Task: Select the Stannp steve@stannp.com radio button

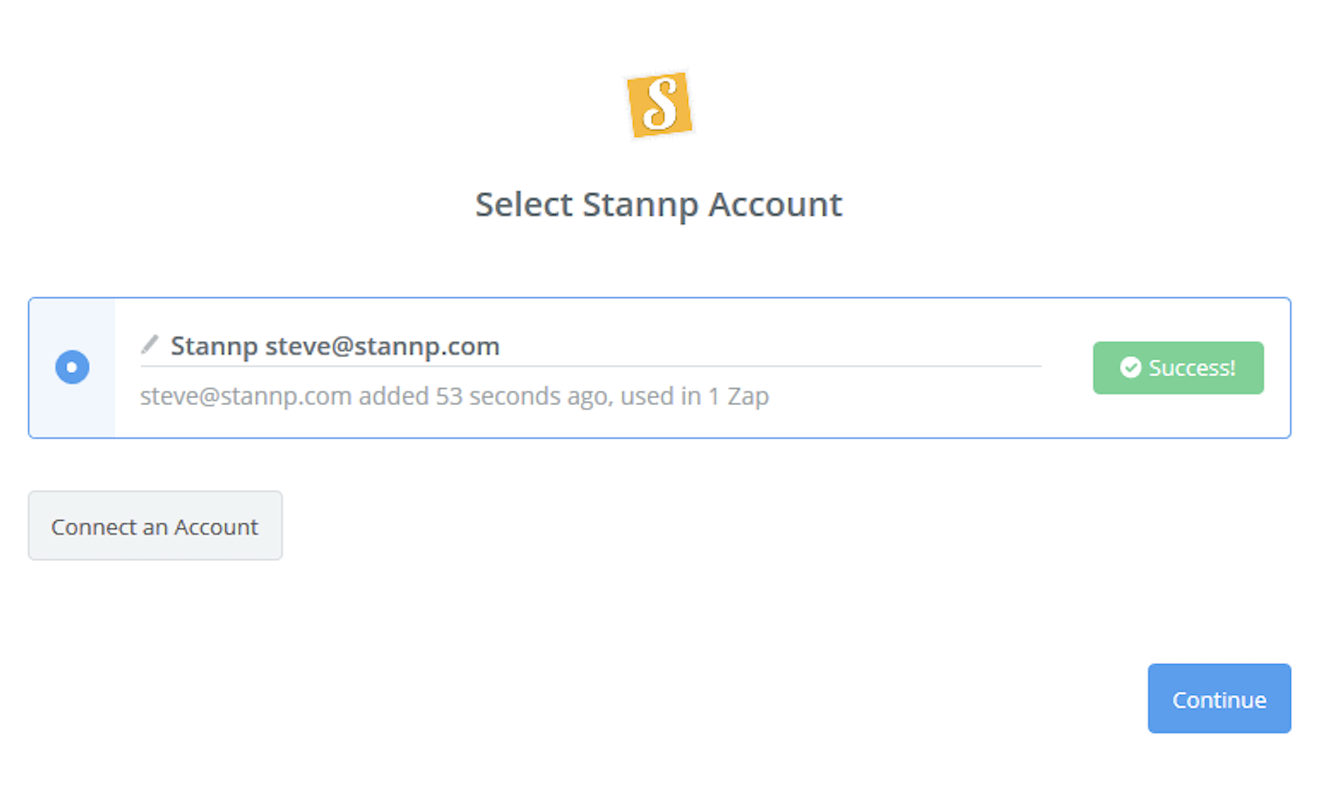Action: click(72, 367)
